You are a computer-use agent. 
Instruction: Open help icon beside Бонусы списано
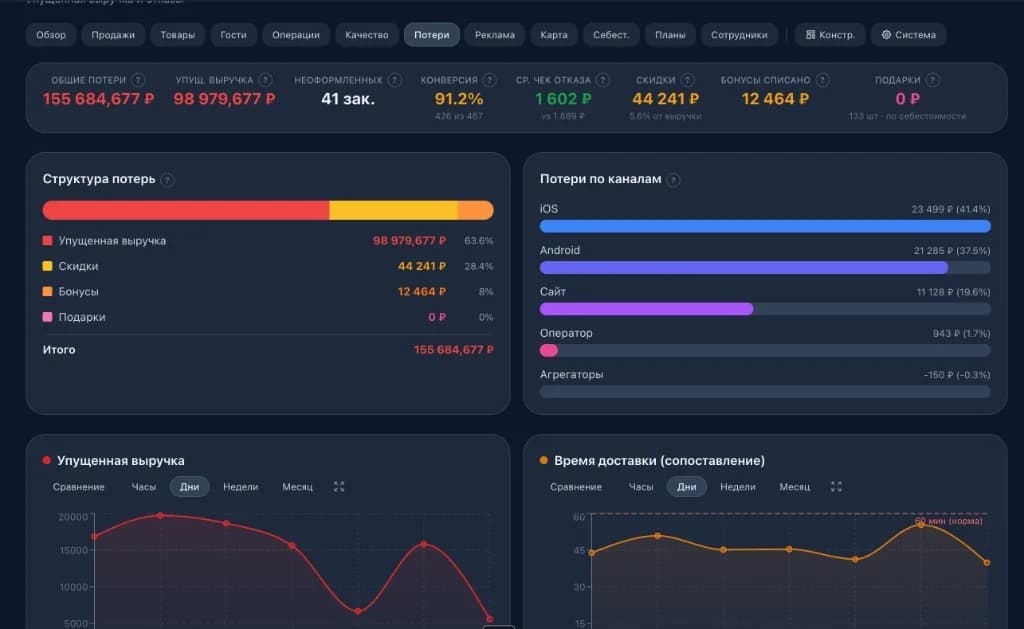[x=823, y=80]
